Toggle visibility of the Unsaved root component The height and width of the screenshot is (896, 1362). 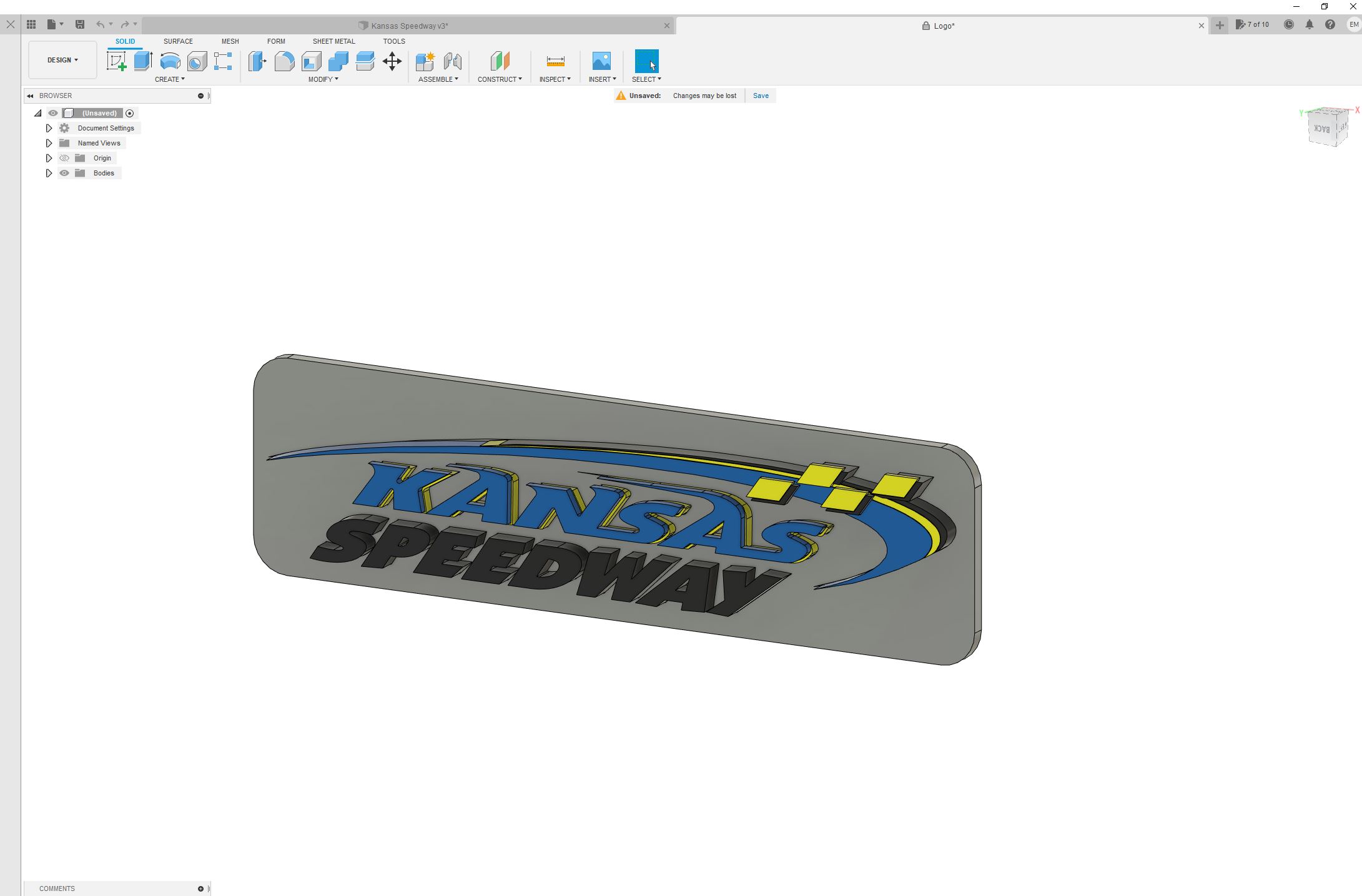point(53,113)
